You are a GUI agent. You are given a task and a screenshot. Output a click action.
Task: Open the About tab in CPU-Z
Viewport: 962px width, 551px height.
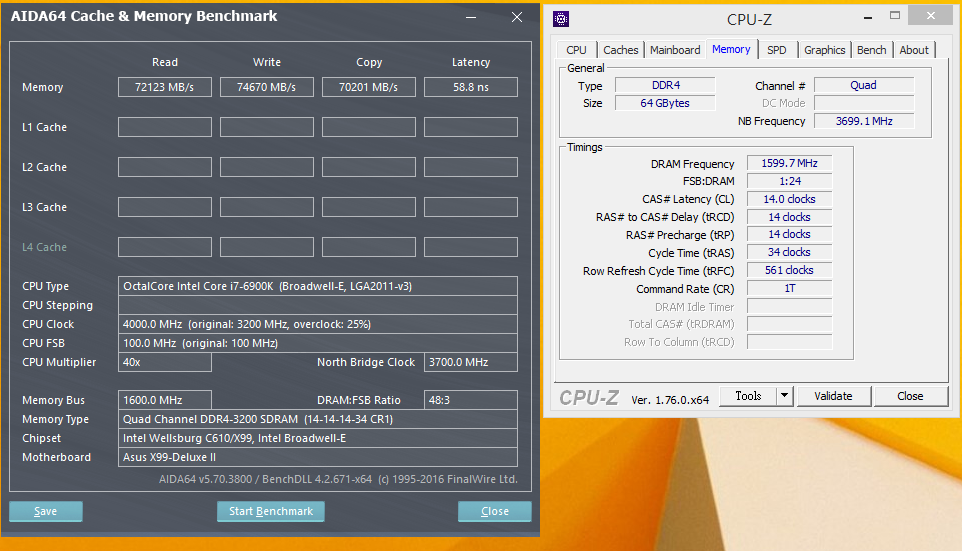click(x=914, y=50)
